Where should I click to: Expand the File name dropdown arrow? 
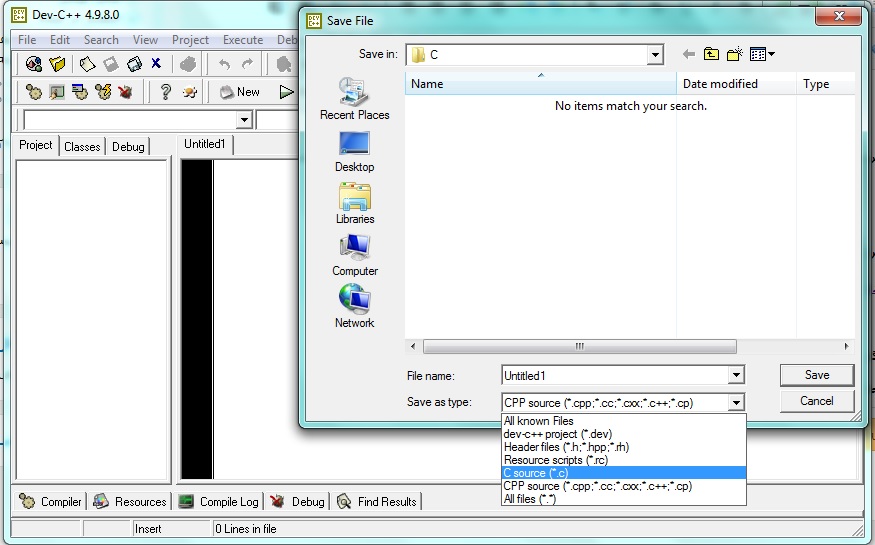(736, 375)
